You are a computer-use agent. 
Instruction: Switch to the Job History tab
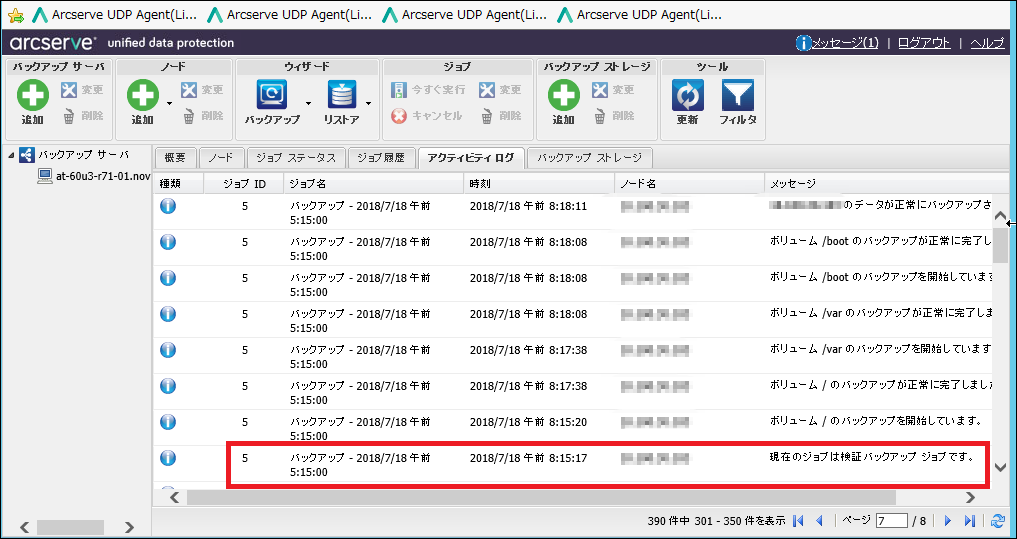point(381,158)
